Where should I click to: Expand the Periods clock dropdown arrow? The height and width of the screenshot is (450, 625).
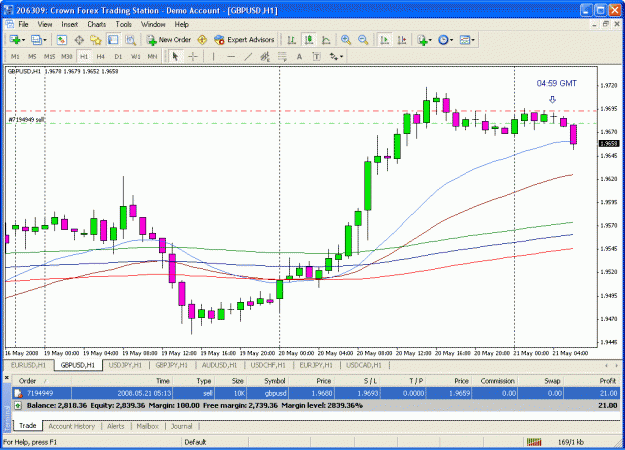tap(451, 40)
